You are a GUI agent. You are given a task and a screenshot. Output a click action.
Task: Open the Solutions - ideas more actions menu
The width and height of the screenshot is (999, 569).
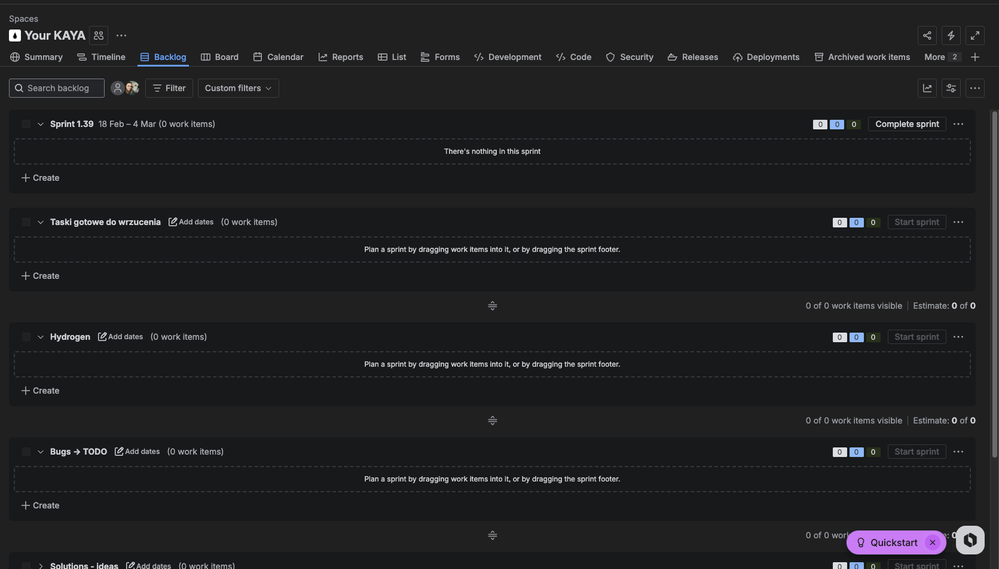(x=958, y=565)
